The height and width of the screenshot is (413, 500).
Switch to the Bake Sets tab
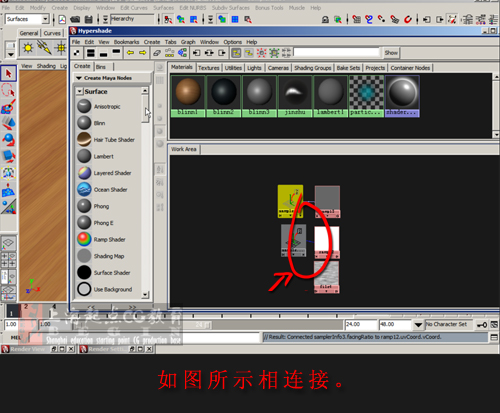[x=348, y=68]
